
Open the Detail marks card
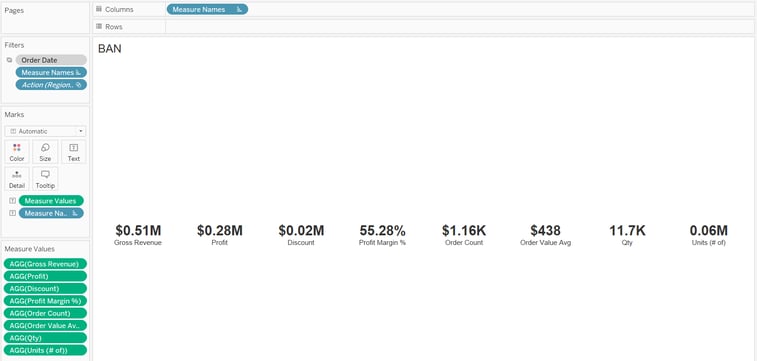[17, 179]
